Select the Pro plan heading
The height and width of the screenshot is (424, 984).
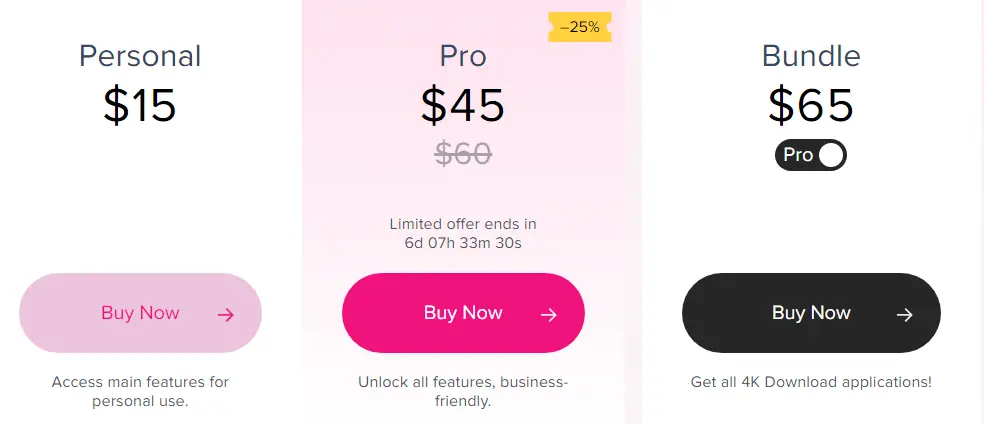click(x=463, y=56)
